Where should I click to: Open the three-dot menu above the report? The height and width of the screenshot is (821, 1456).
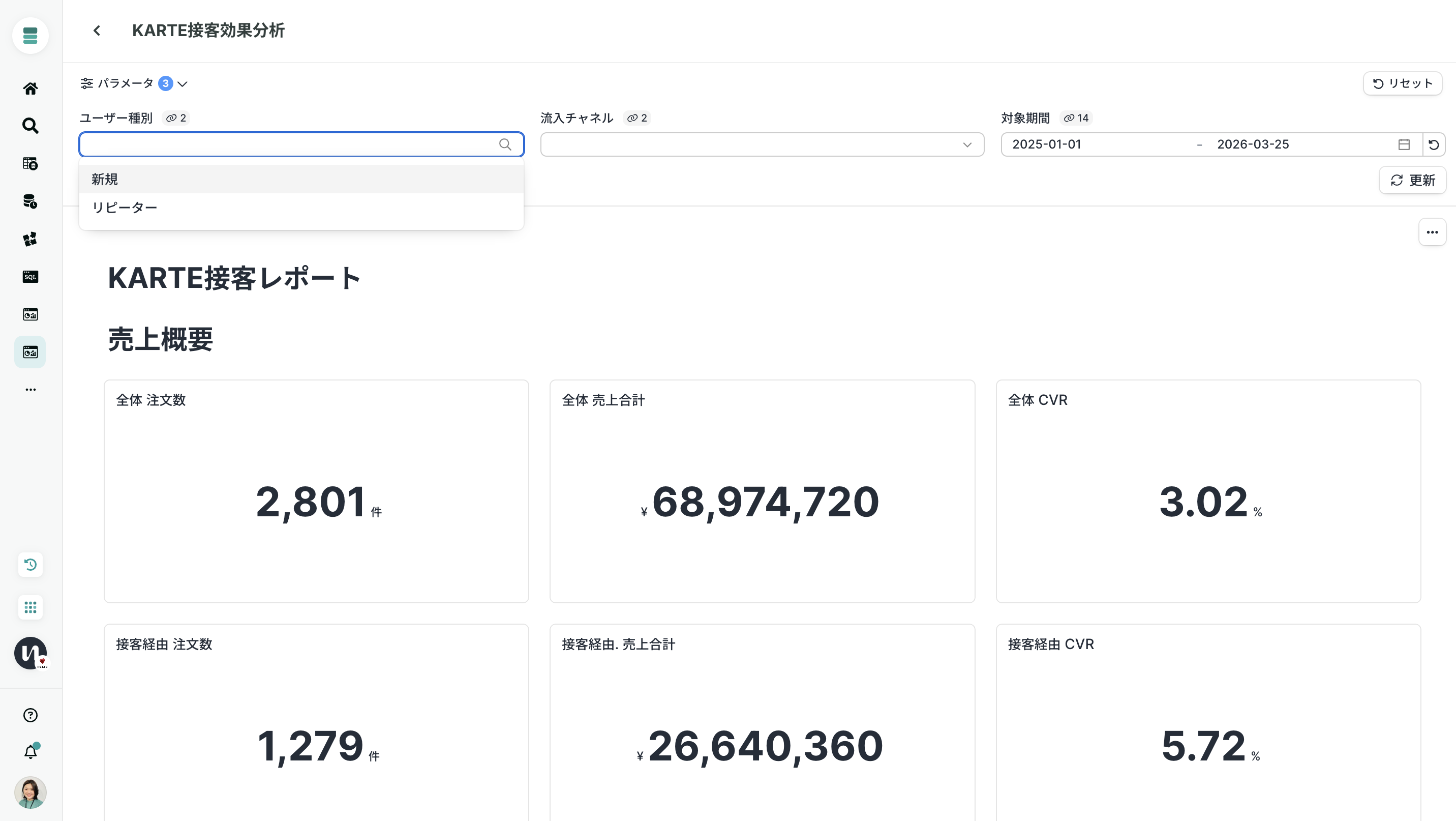pyautogui.click(x=1432, y=232)
